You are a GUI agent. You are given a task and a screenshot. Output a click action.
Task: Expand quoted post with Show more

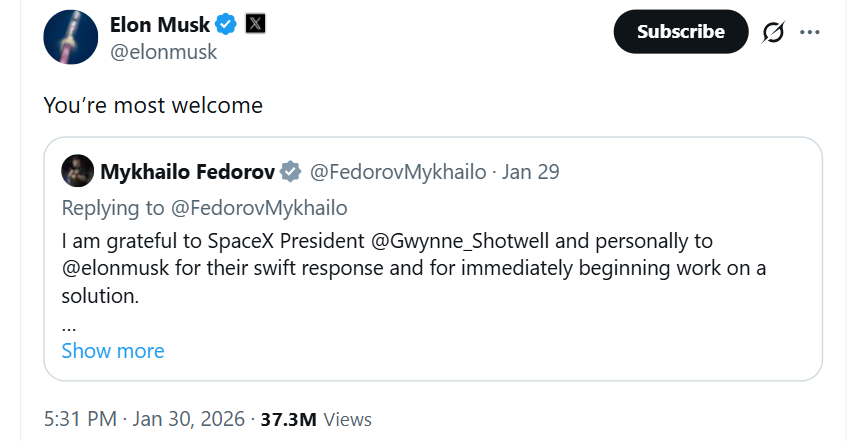(113, 351)
